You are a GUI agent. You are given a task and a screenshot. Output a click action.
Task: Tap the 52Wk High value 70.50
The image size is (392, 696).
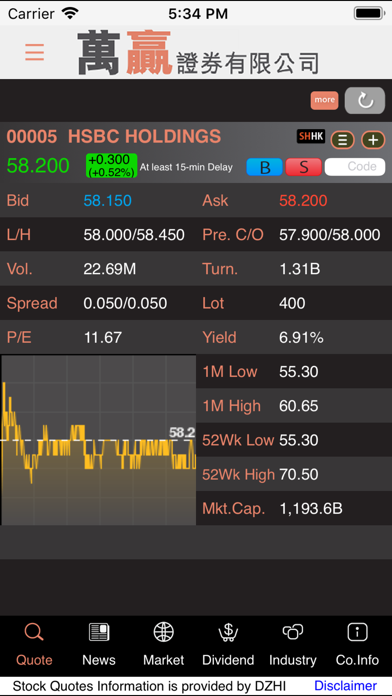[299, 475]
